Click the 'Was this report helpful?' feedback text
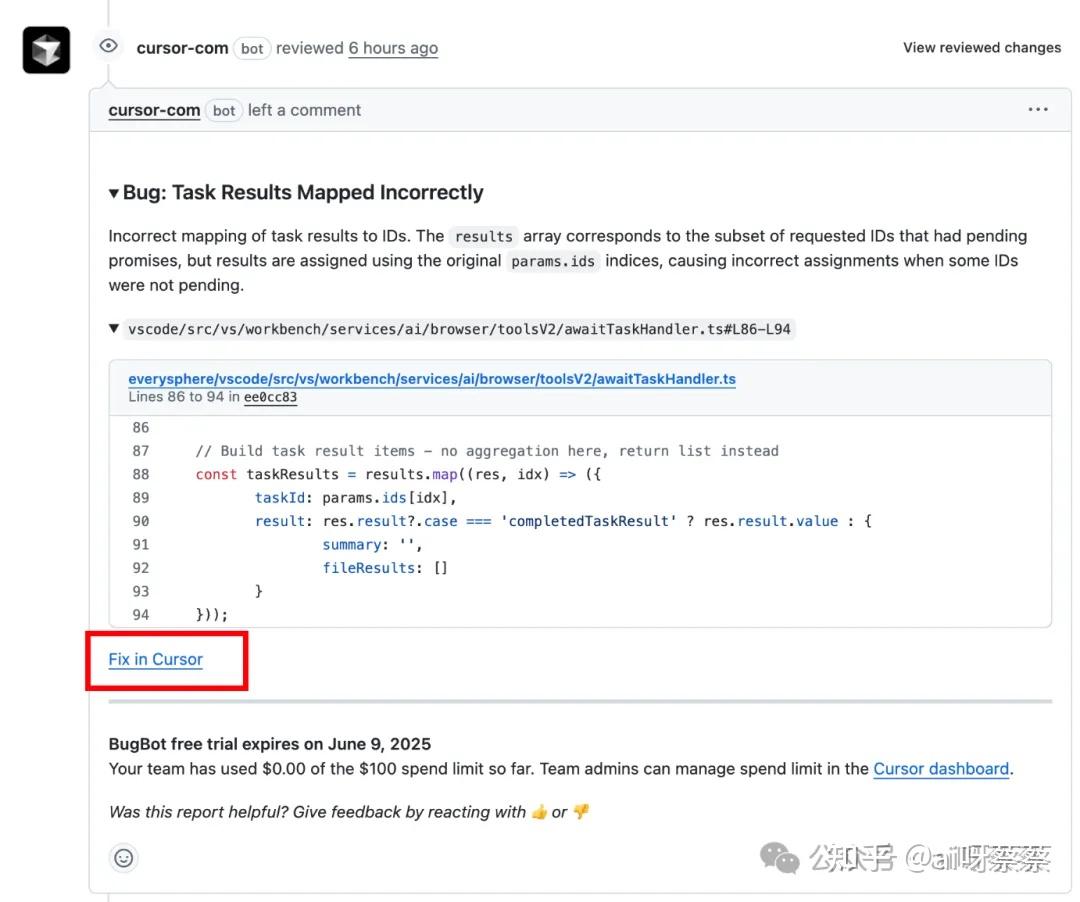The image size is (1080, 902). click(349, 812)
